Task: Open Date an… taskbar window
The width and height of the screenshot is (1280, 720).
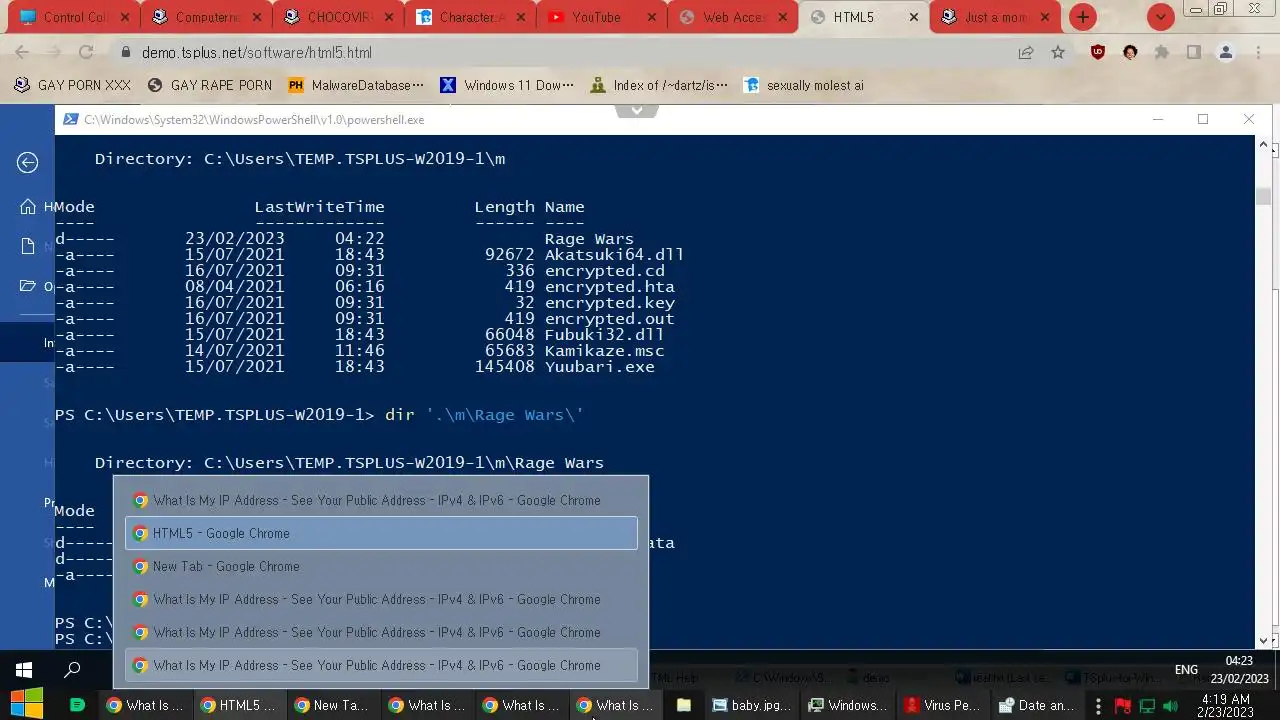Action: (x=1038, y=705)
